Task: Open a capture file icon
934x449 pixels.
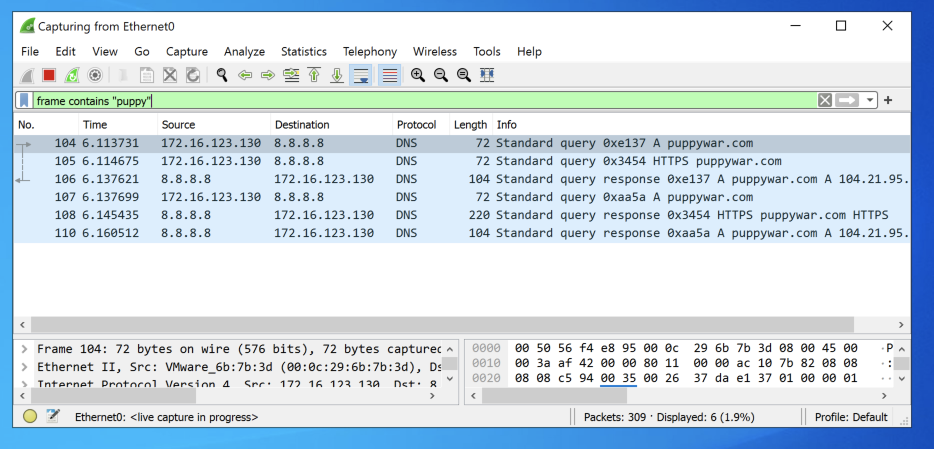Action: tap(124, 76)
